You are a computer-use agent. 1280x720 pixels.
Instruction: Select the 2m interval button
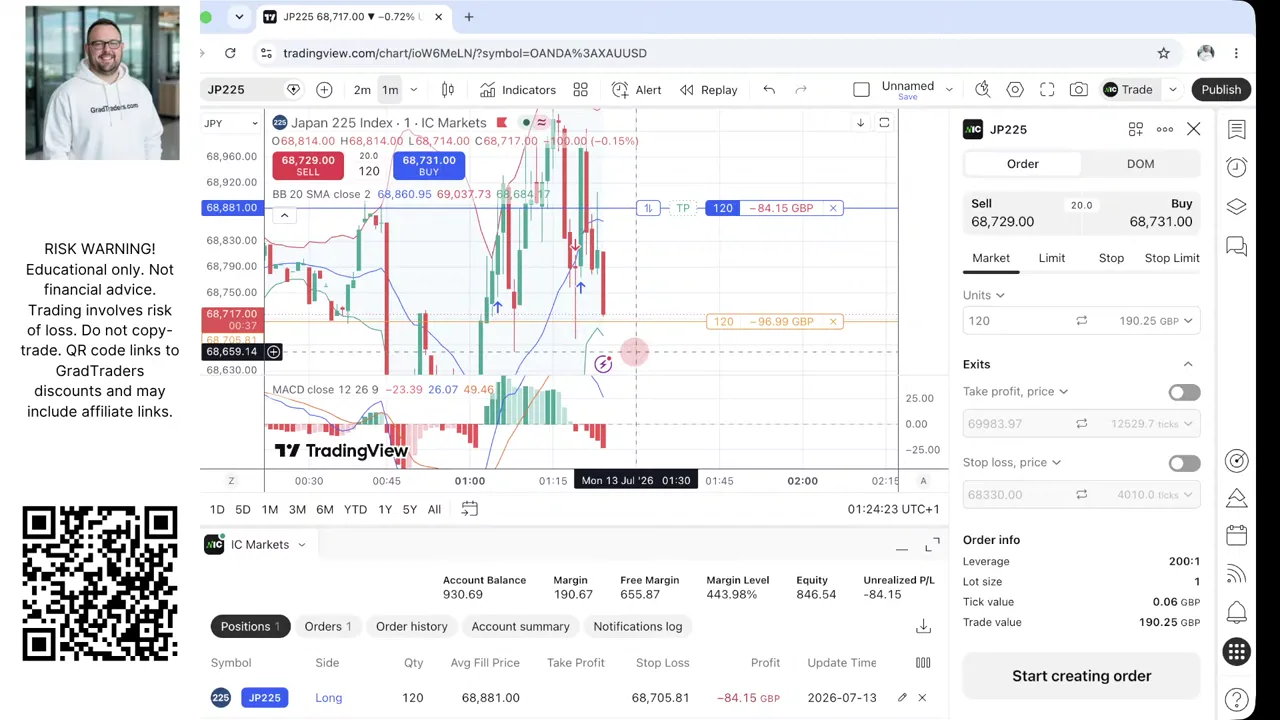pyautogui.click(x=362, y=90)
